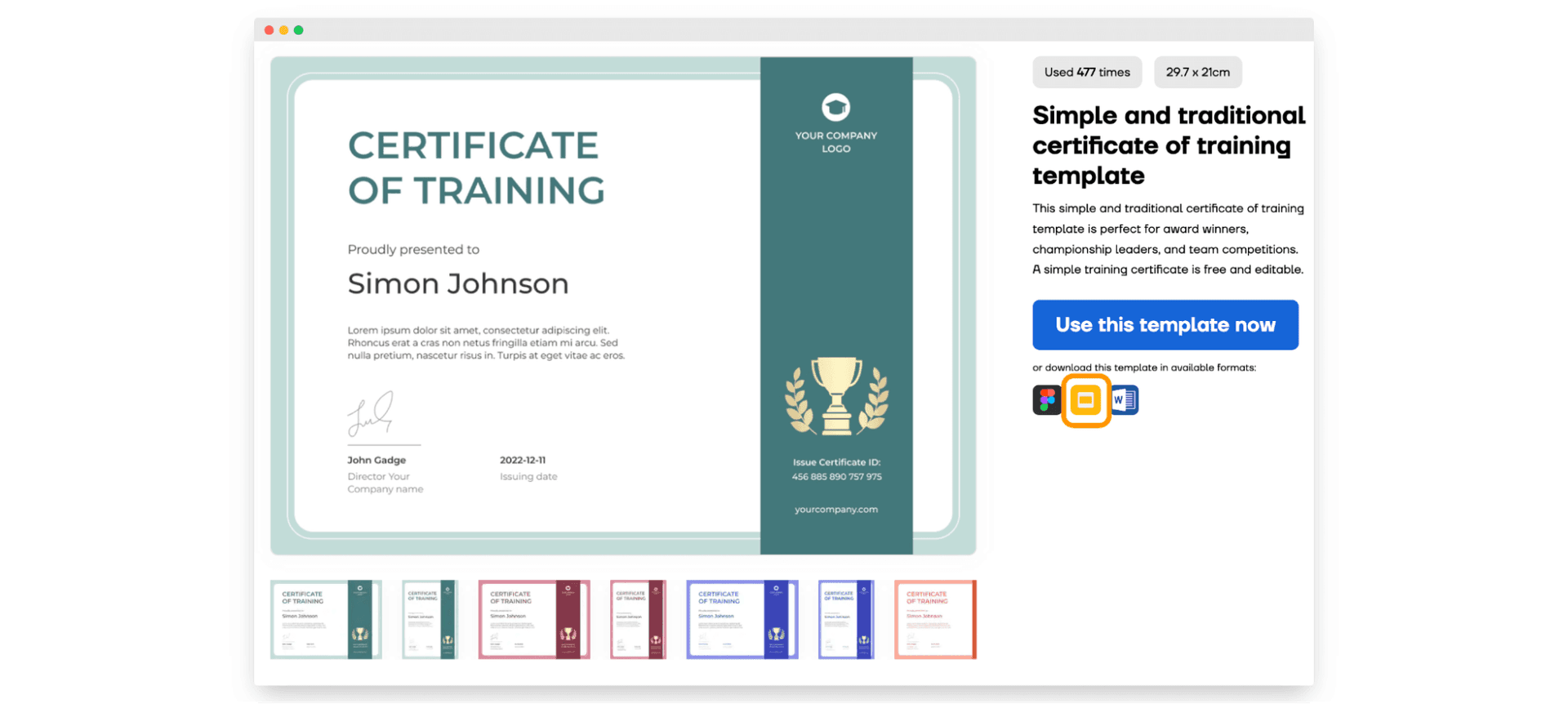Image resolution: width=1568 pixels, height=704 pixels.
Task: Select the blue portrait certificate thumbnail
Action: click(x=846, y=620)
